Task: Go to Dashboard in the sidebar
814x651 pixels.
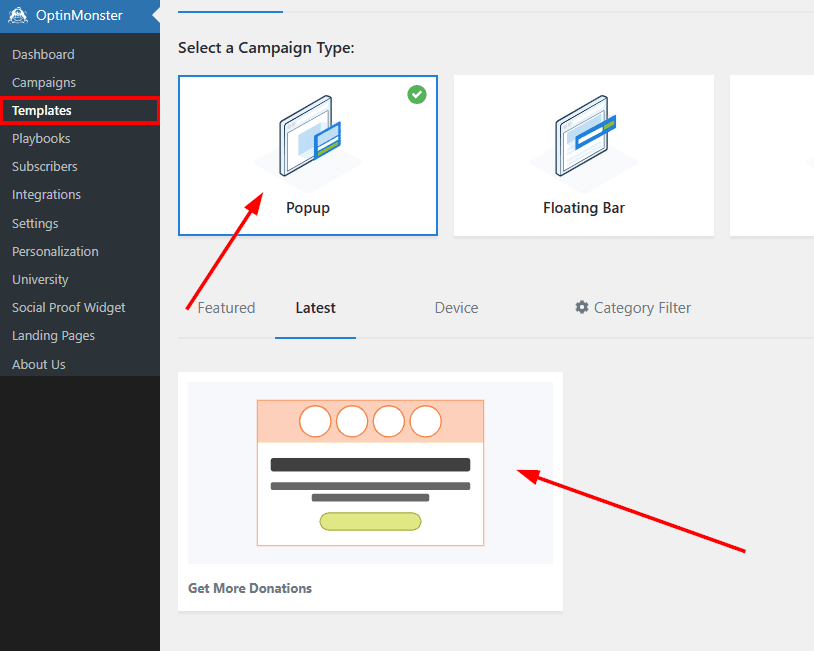Action: pyautogui.click(x=43, y=55)
